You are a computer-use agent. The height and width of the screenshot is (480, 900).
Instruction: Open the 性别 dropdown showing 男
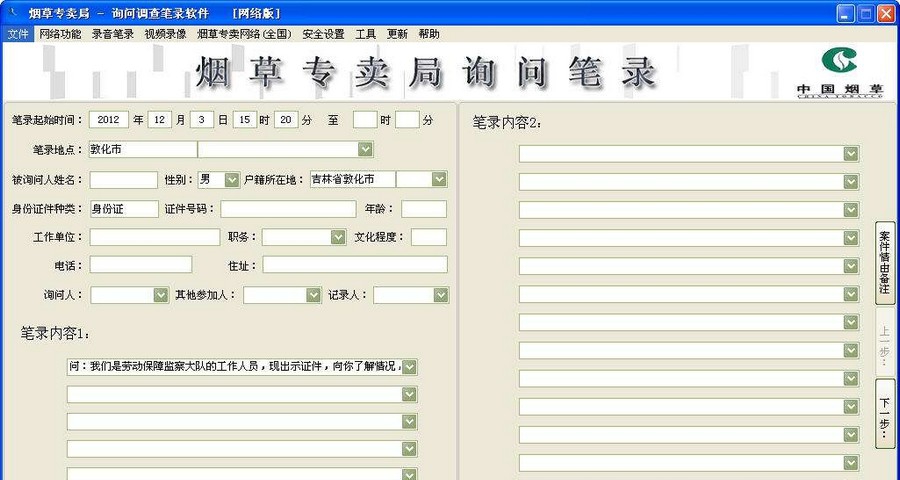pyautogui.click(x=218, y=180)
